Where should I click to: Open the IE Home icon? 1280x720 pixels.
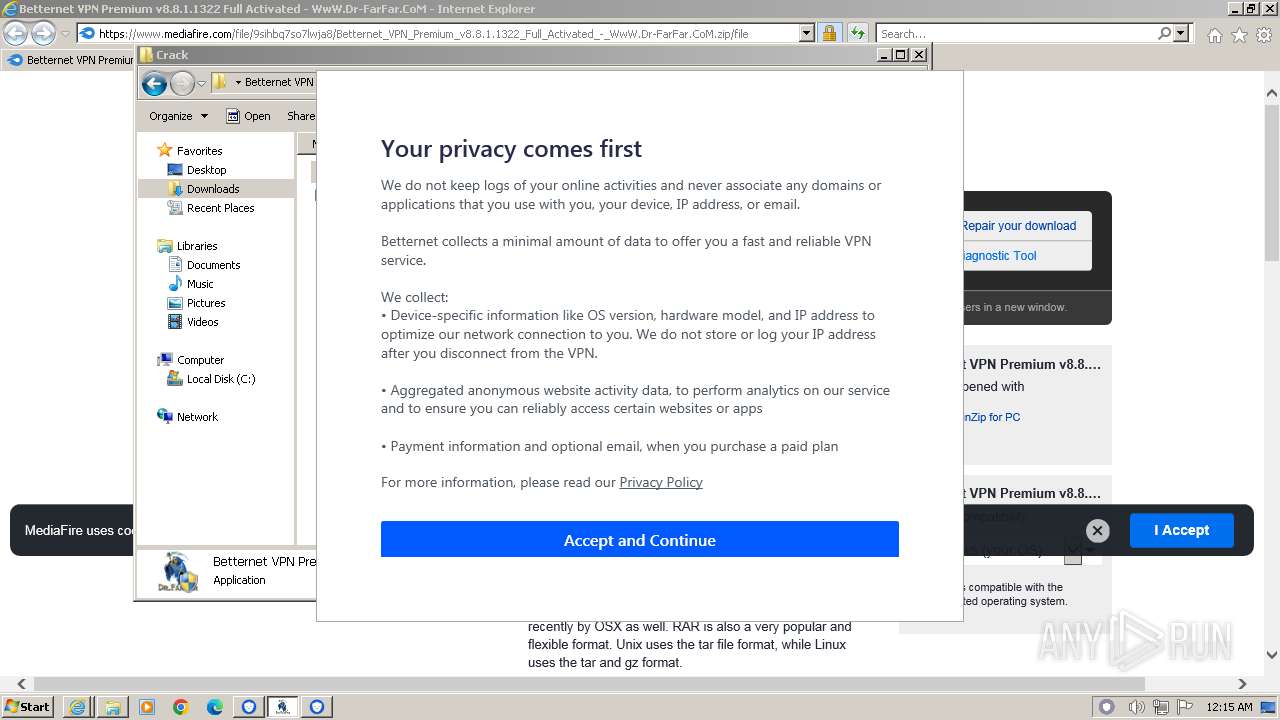tap(1214, 35)
